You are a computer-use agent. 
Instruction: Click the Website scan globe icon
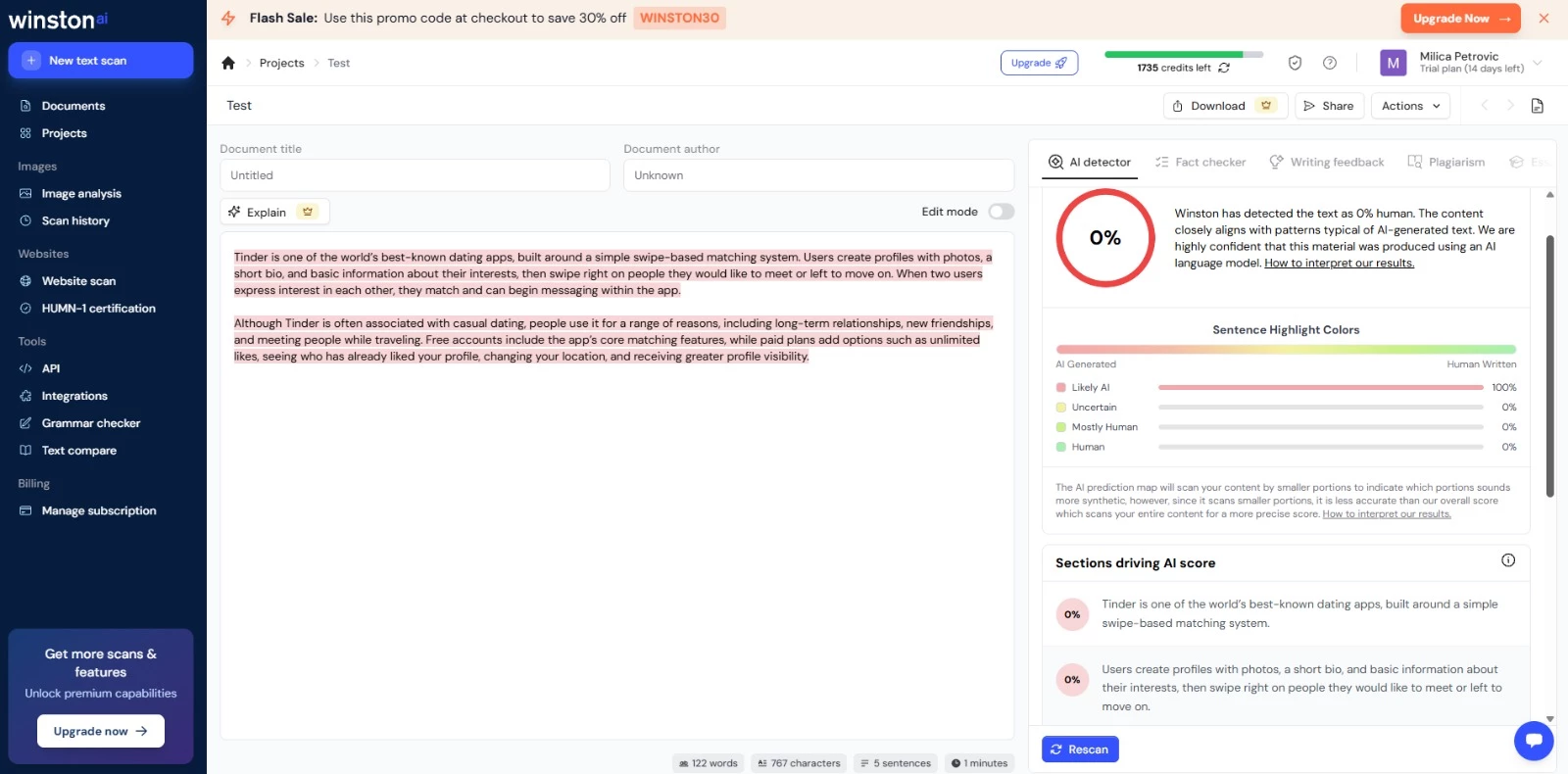pyautogui.click(x=25, y=281)
